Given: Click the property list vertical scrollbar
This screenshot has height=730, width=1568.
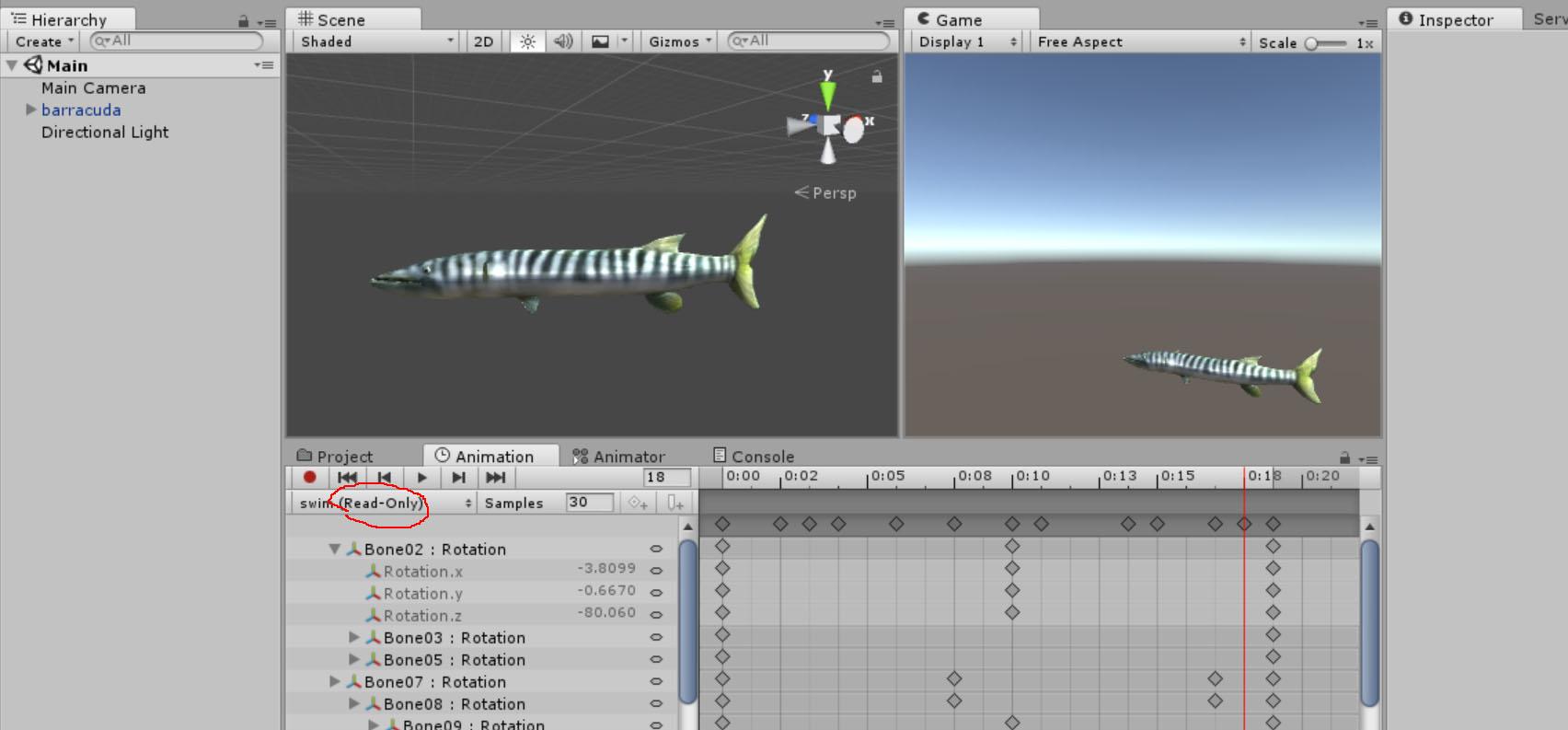Looking at the screenshot, I should 687,622.
